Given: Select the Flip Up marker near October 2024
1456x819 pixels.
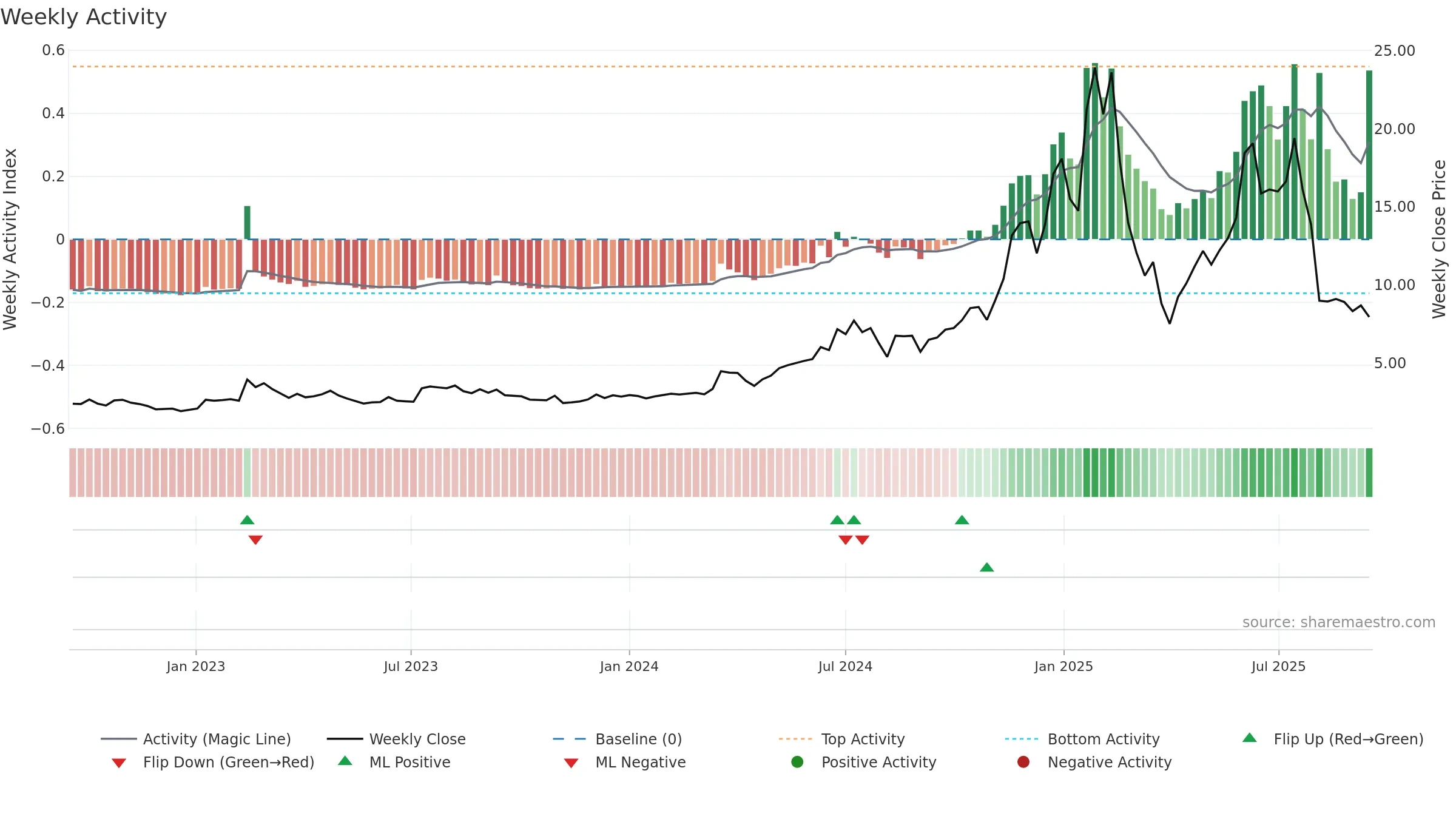Looking at the screenshot, I should pos(962,520).
